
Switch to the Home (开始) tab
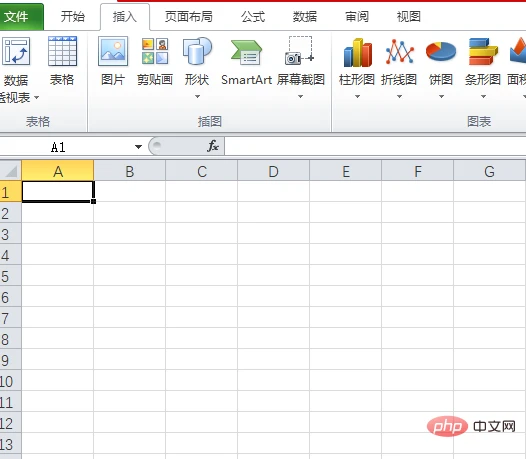click(73, 16)
